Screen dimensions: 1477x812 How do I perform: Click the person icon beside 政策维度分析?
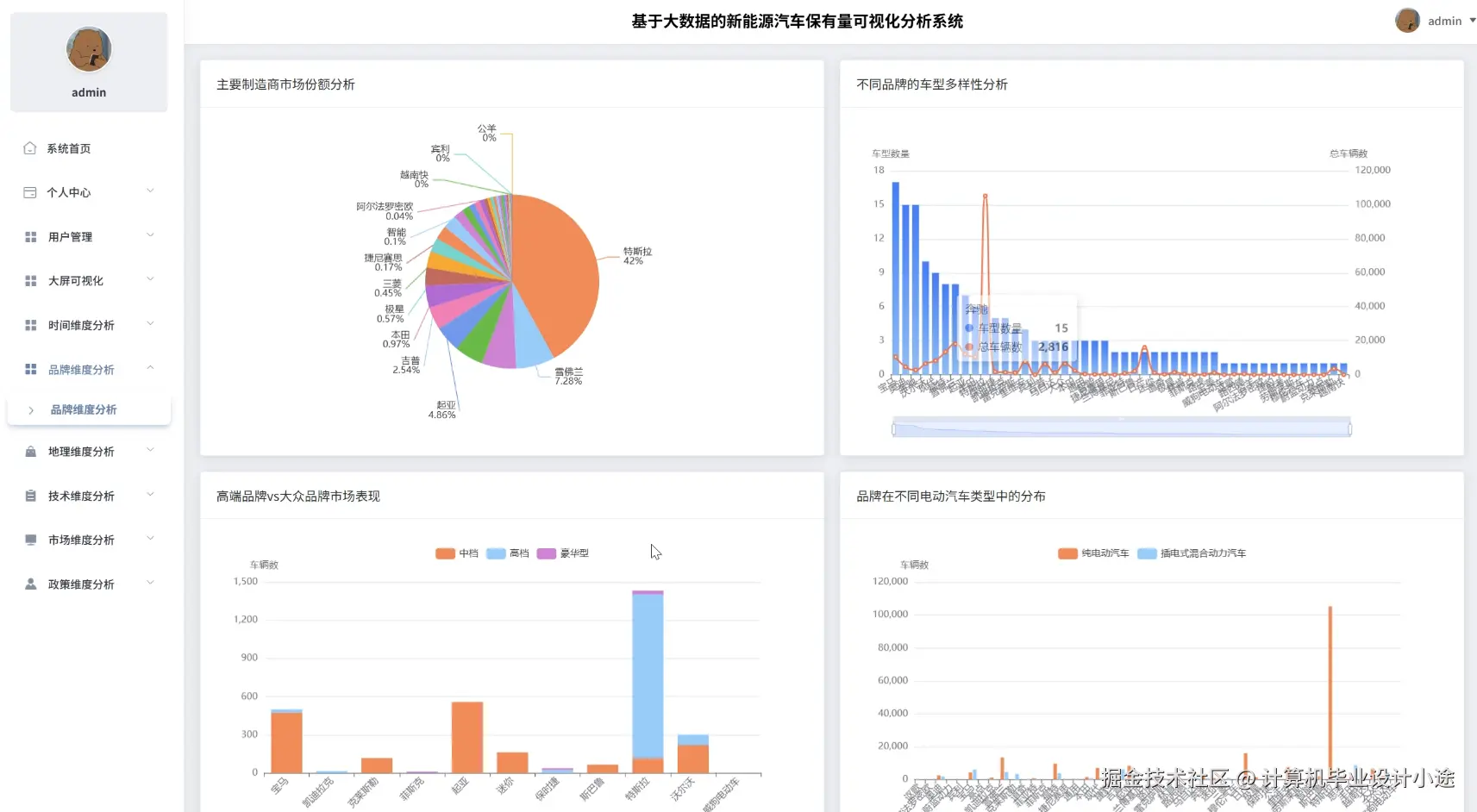tap(31, 584)
